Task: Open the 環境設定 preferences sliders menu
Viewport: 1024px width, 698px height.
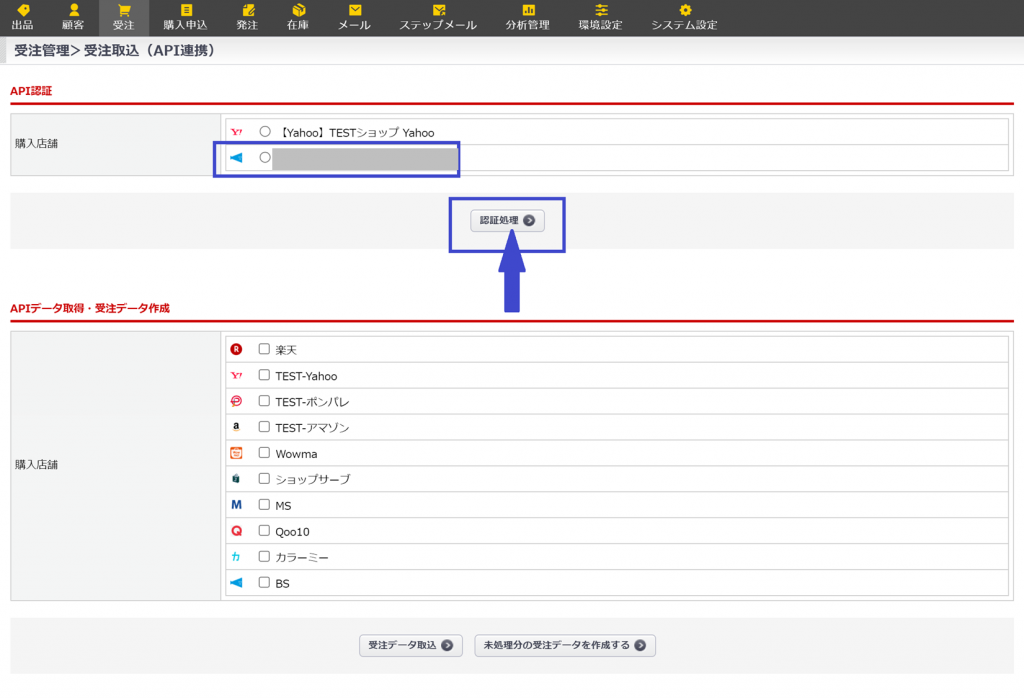Action: click(601, 17)
